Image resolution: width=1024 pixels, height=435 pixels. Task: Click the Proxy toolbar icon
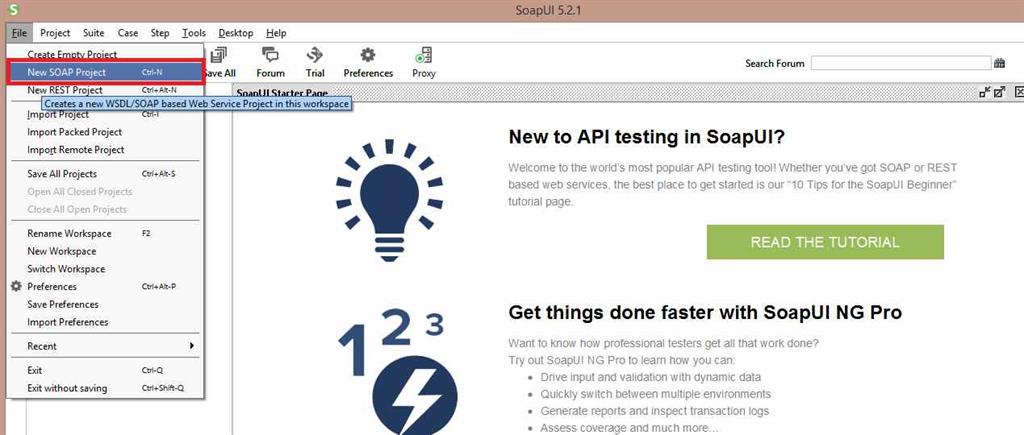[424, 60]
